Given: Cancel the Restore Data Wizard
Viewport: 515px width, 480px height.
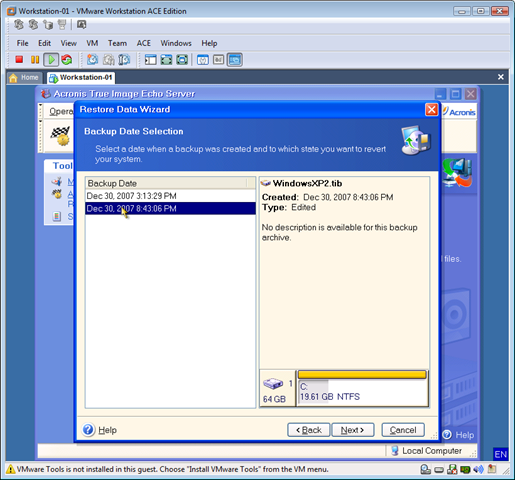Looking at the screenshot, I should pos(403,430).
